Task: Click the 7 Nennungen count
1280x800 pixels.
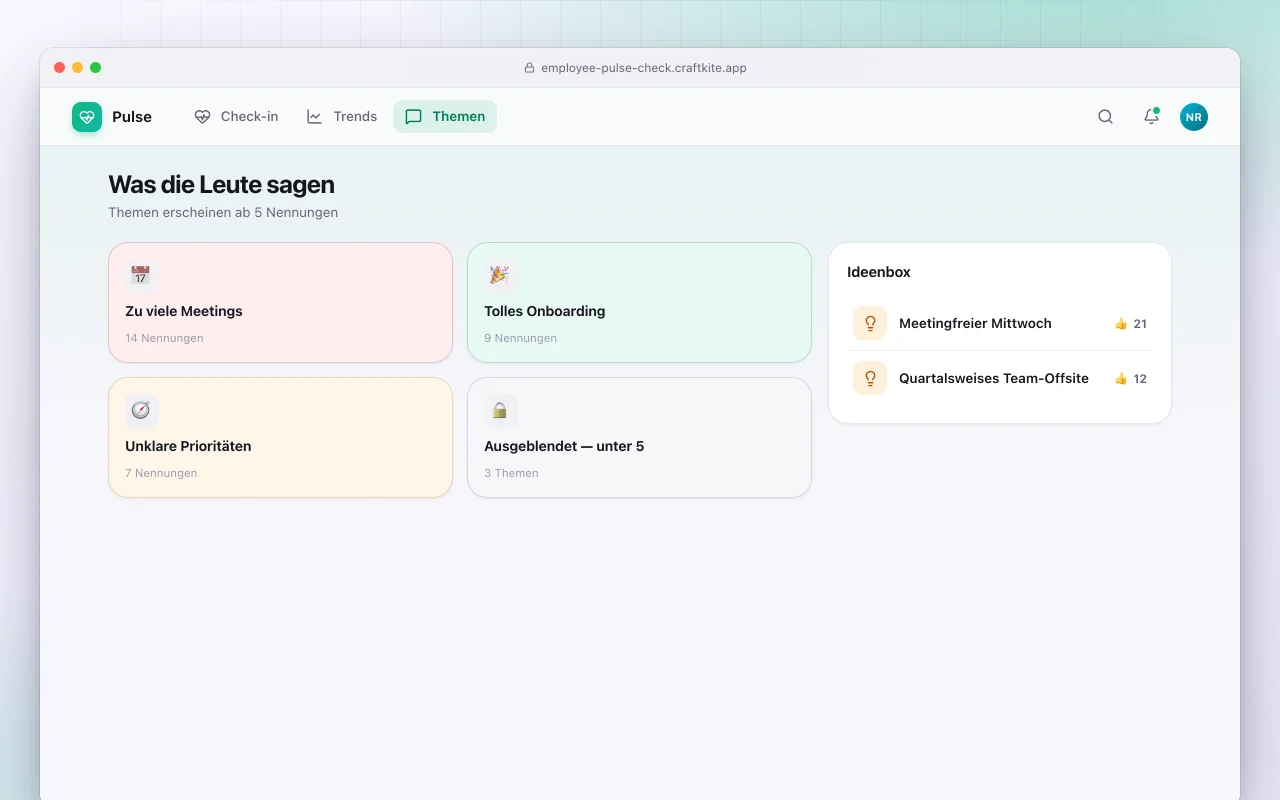Action: [161, 473]
